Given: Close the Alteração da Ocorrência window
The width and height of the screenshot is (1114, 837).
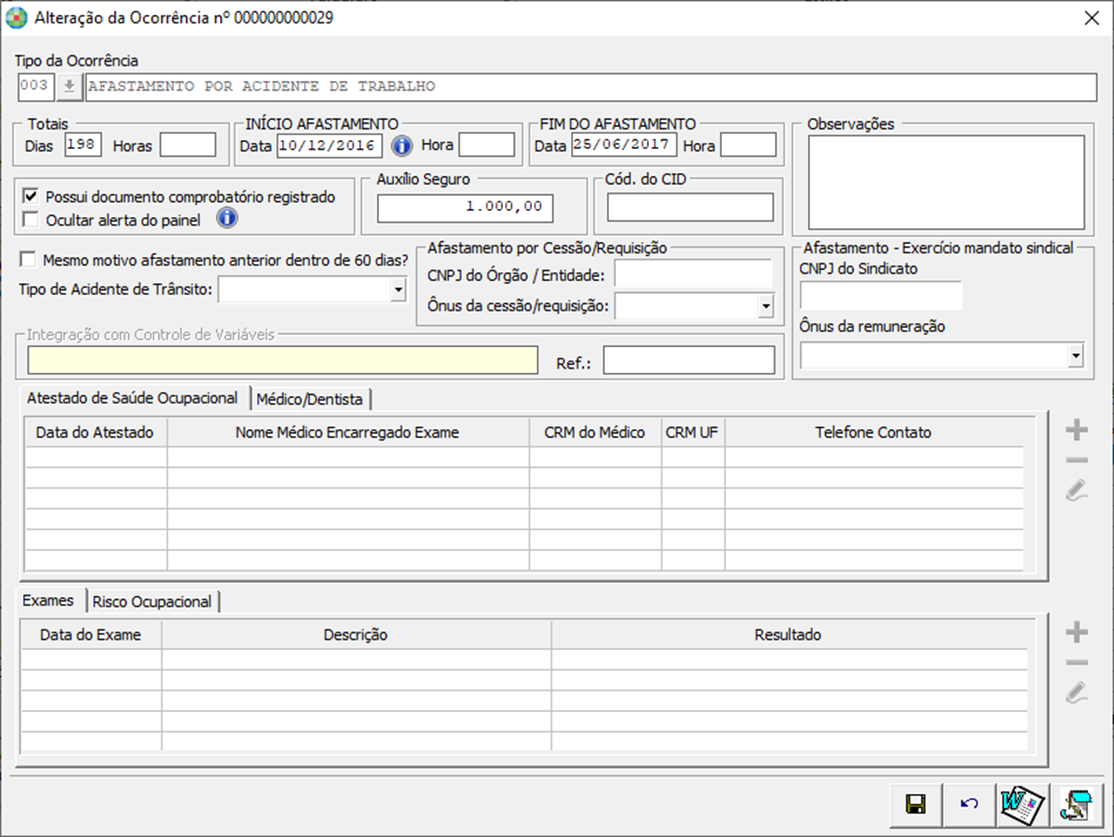Looking at the screenshot, I should coord(1092,18).
